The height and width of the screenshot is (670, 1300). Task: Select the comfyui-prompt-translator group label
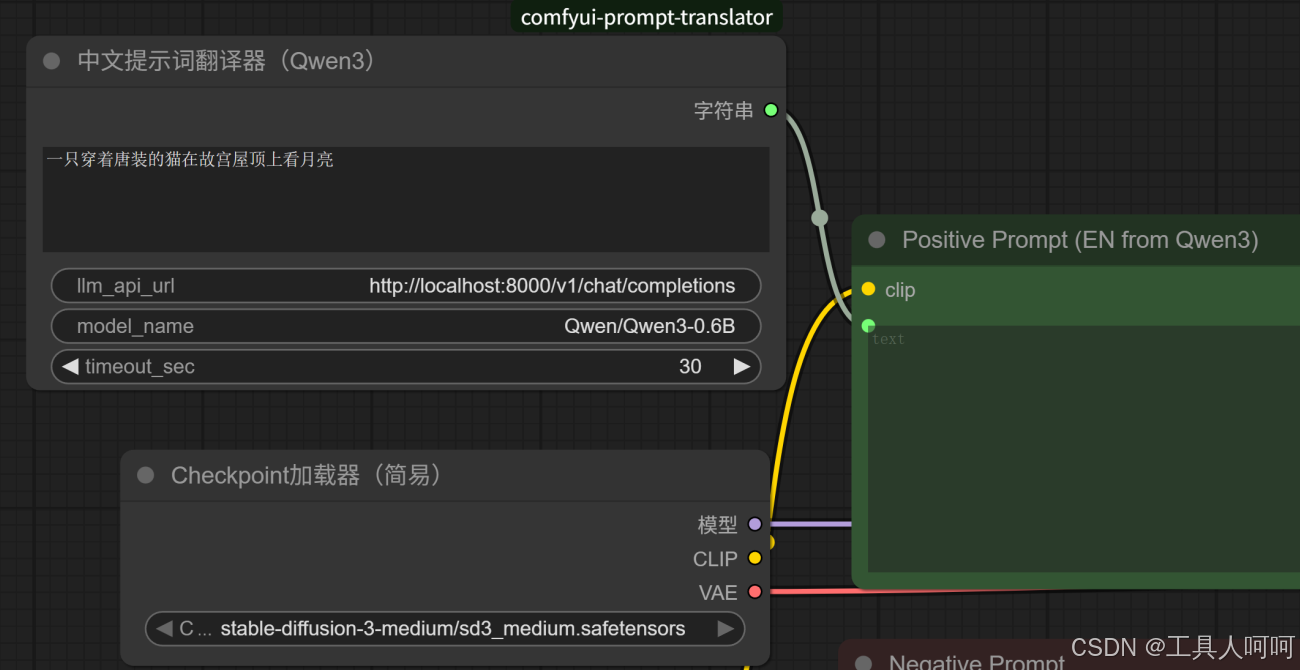647,17
